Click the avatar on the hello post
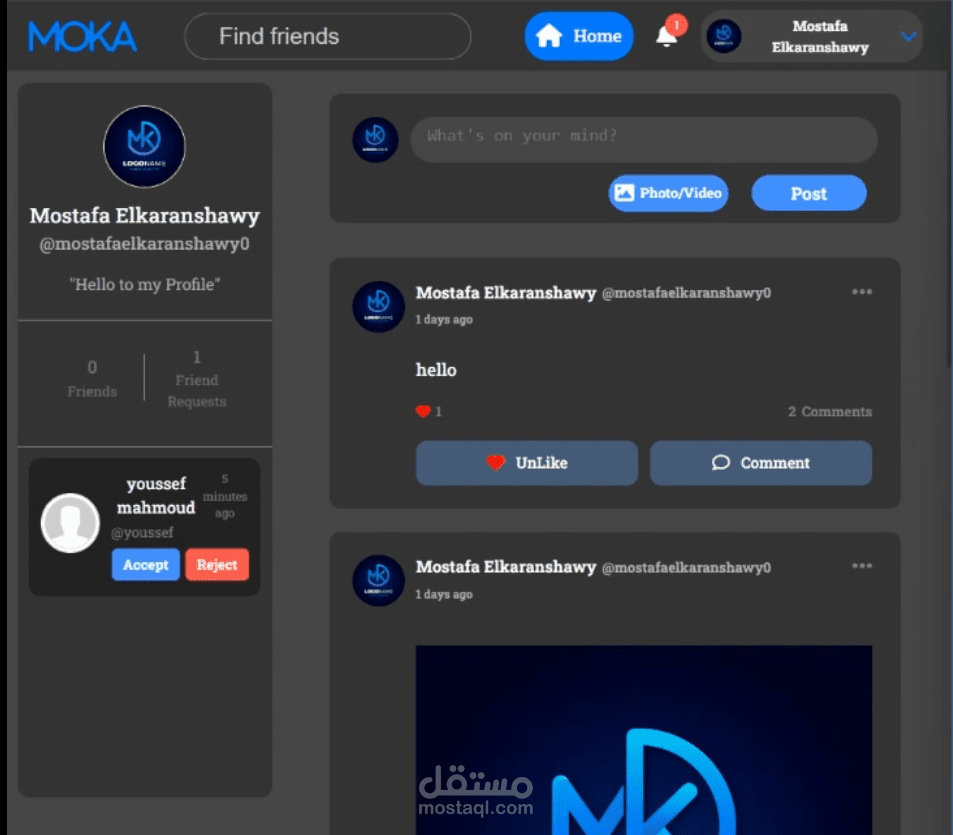953x835 pixels. tap(378, 306)
